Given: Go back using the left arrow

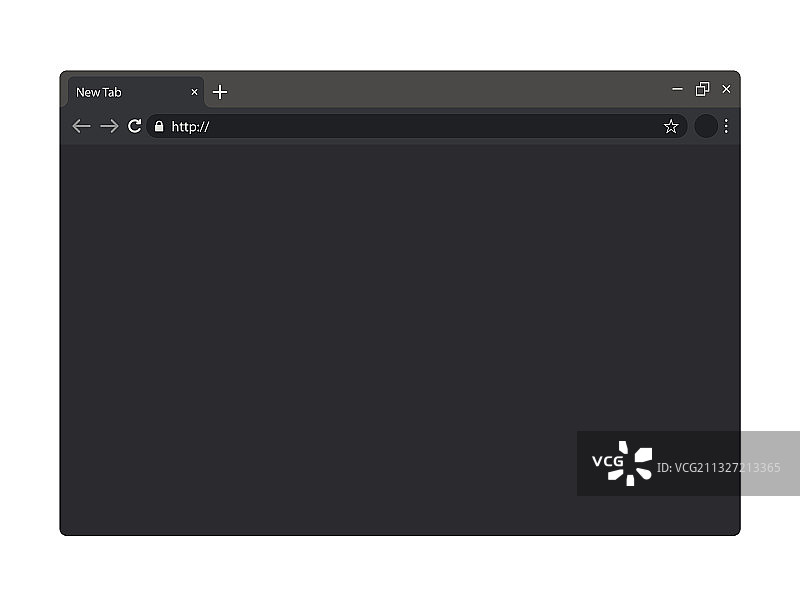Looking at the screenshot, I should (x=81, y=126).
